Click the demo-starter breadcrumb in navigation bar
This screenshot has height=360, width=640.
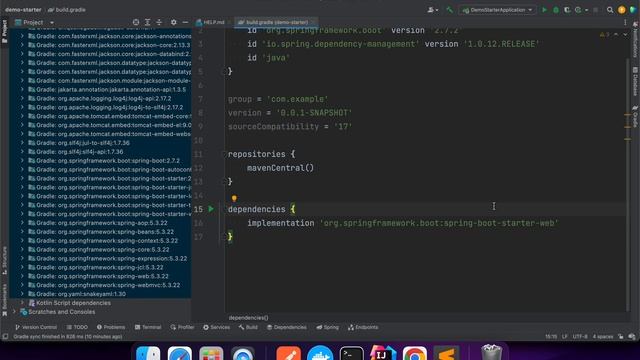[23, 10]
